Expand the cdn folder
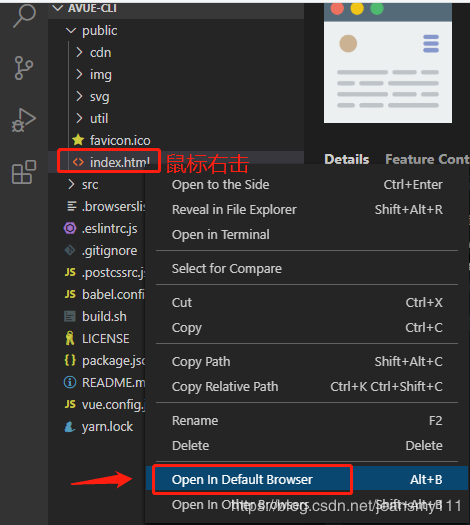The image size is (470, 525). (79, 52)
